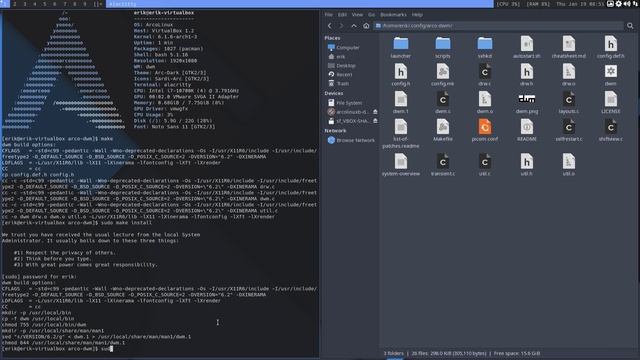The image size is (640, 360).
Task: Switch to workspace tag 5 in the bar
Action: [44, 4]
